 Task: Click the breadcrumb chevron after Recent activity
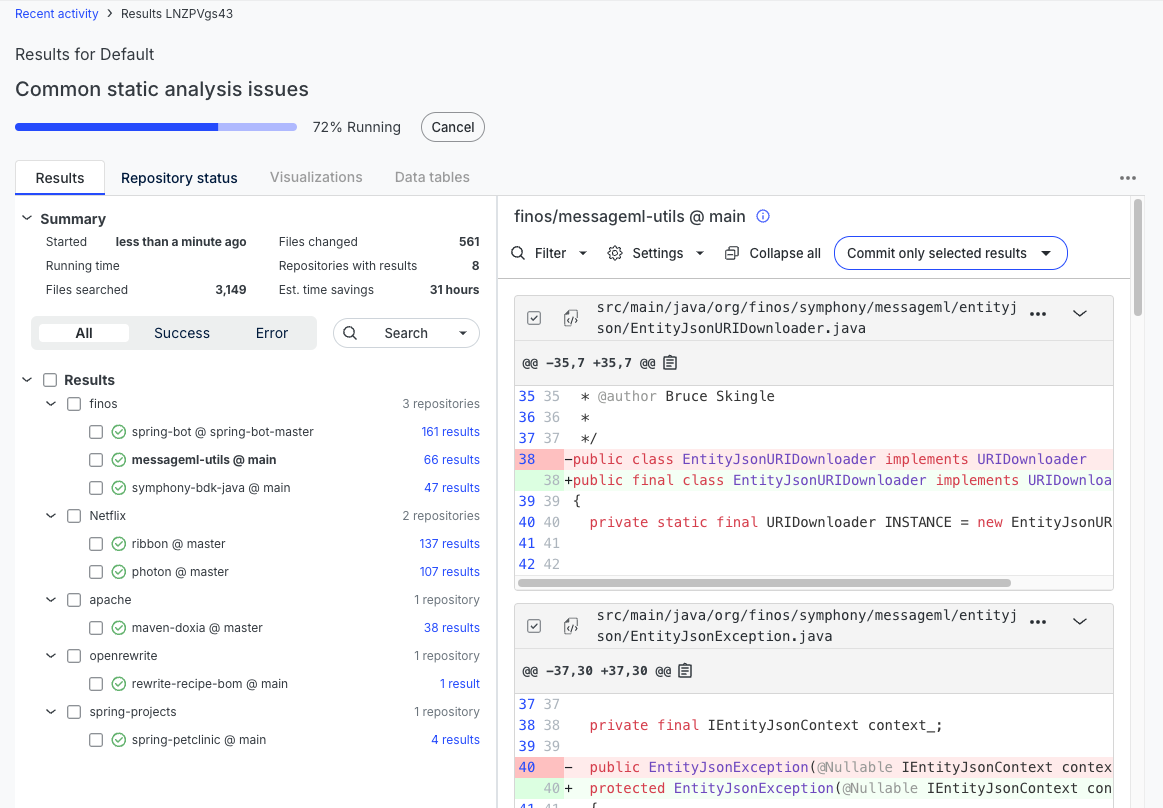tap(110, 13)
